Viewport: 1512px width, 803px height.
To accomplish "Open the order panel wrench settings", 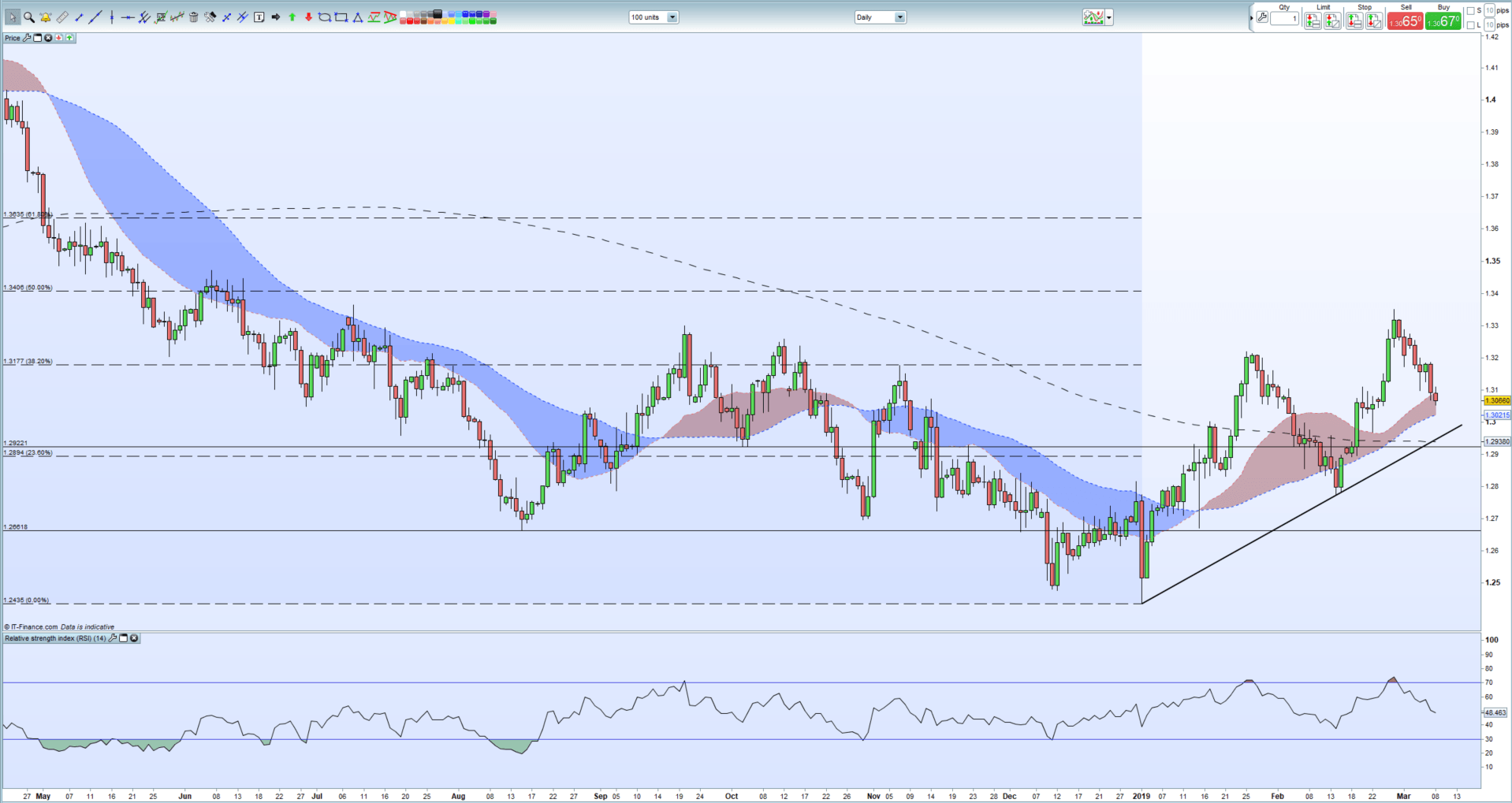I will click(x=1262, y=17).
